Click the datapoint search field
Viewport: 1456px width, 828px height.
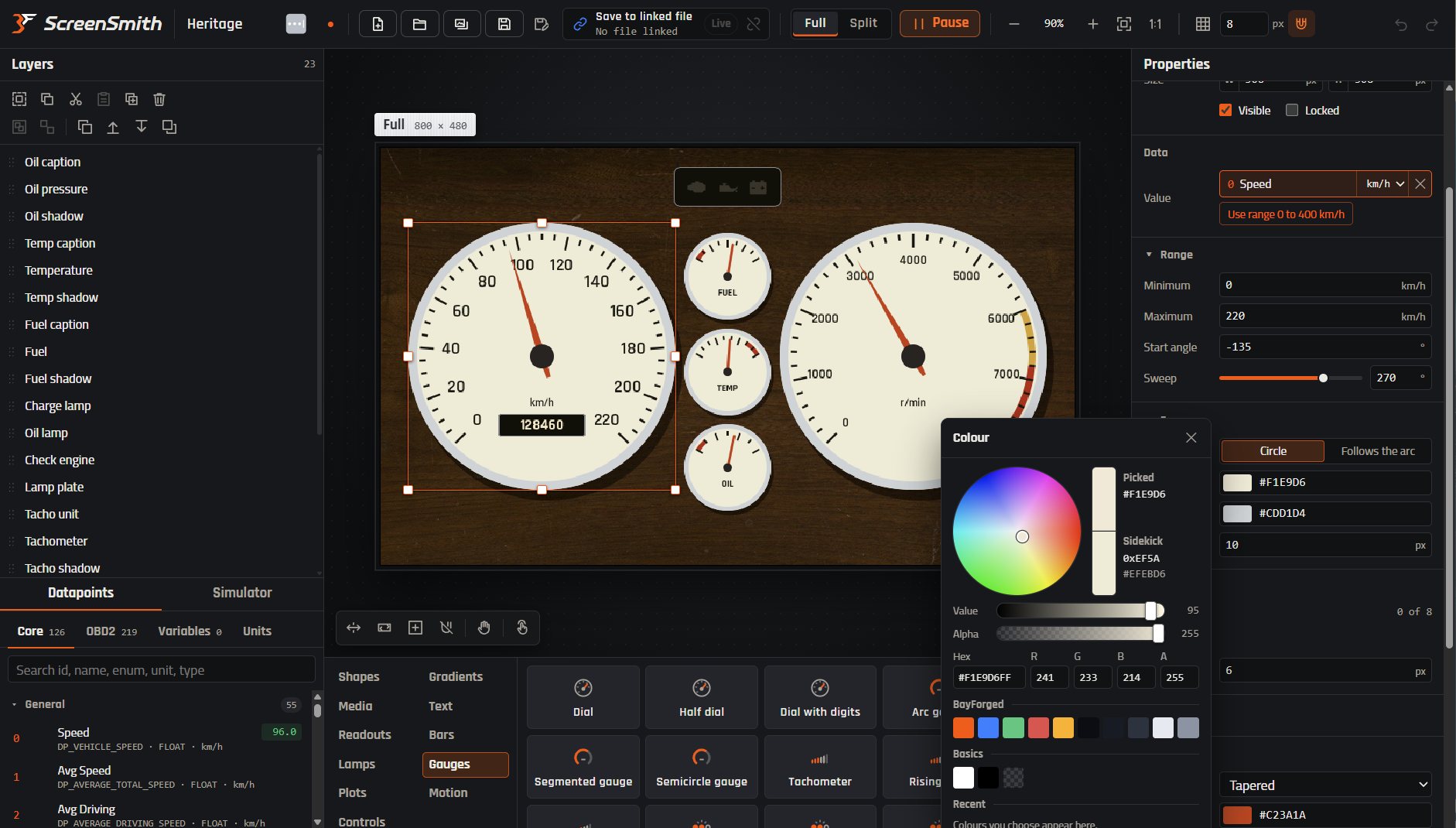coord(162,670)
